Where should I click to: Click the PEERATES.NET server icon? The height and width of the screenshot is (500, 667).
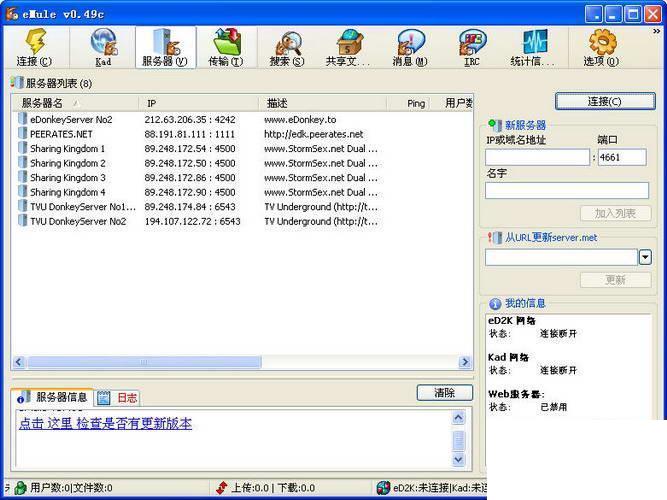click(x=23, y=133)
